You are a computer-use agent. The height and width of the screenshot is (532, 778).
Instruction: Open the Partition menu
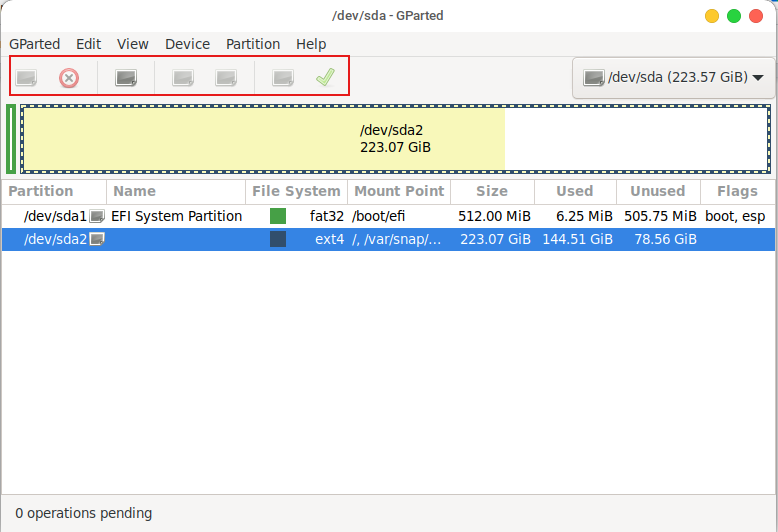point(253,44)
